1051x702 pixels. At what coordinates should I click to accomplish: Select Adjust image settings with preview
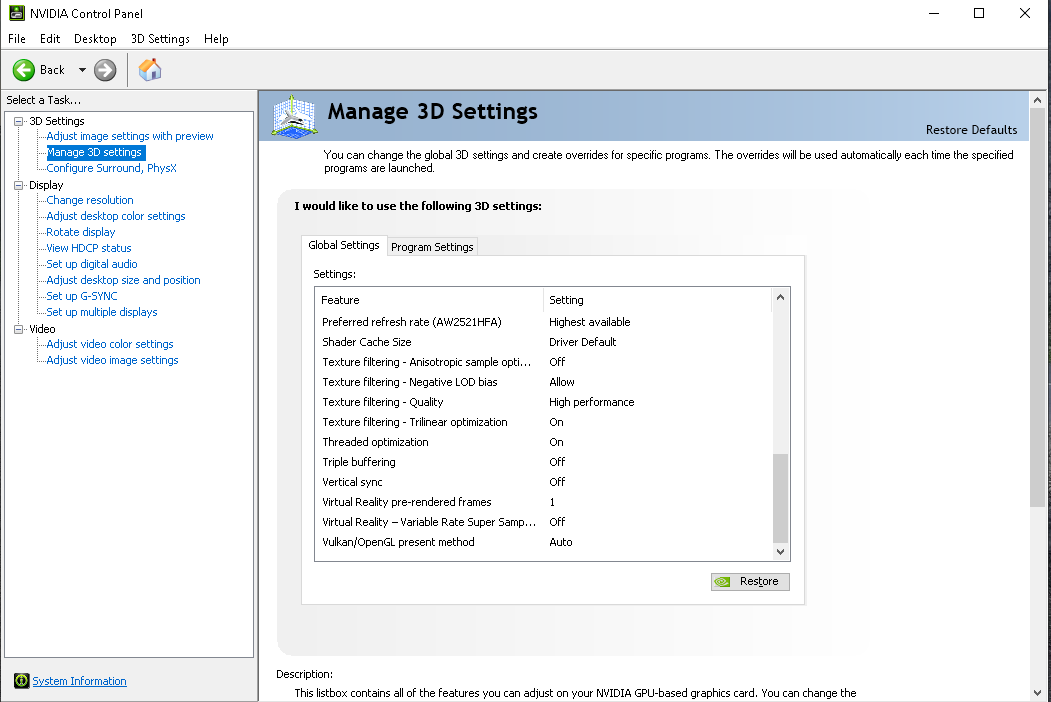[130, 136]
